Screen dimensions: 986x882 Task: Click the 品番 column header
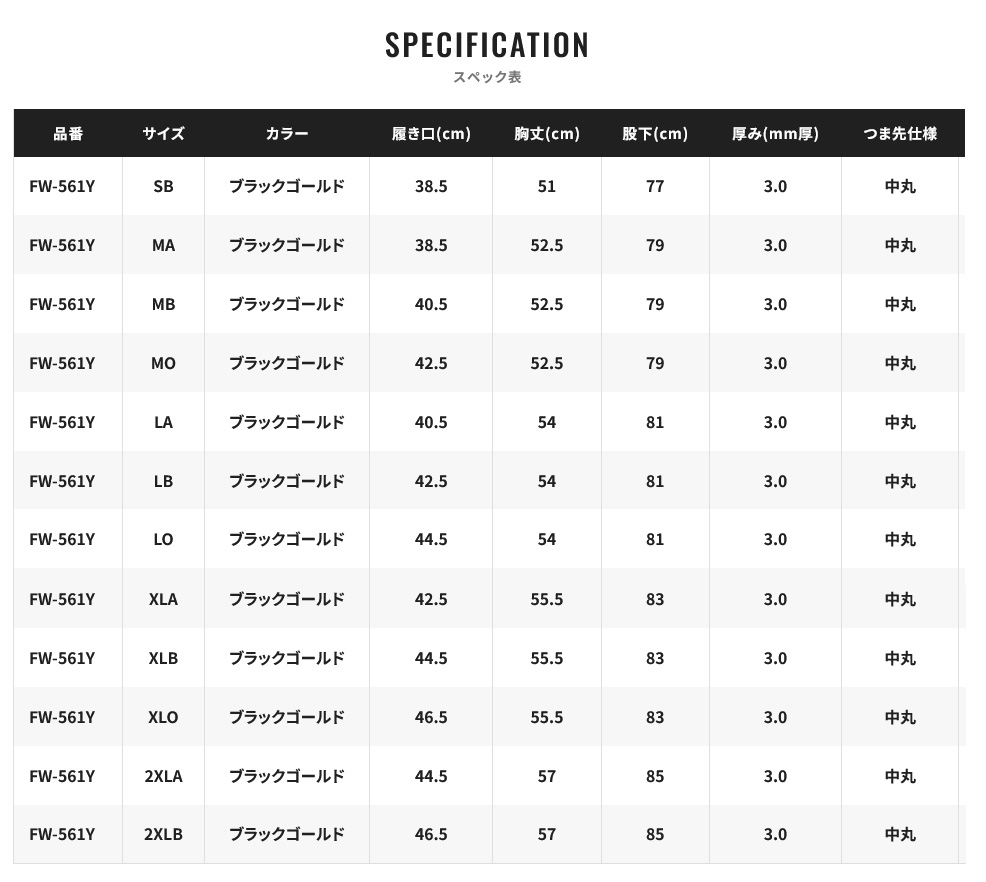[x=68, y=133]
